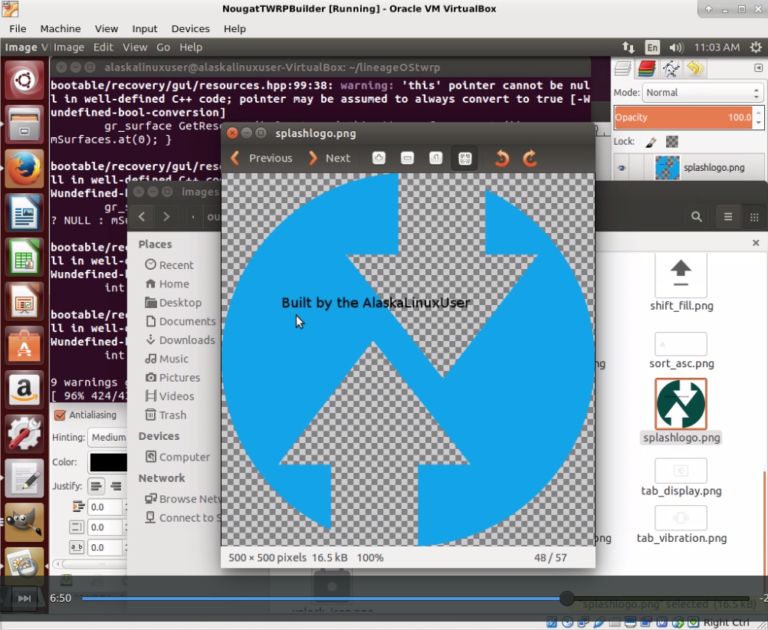Screen dimensions: 768x630
Task: Expand the Hinting dropdown
Action: tap(107, 437)
